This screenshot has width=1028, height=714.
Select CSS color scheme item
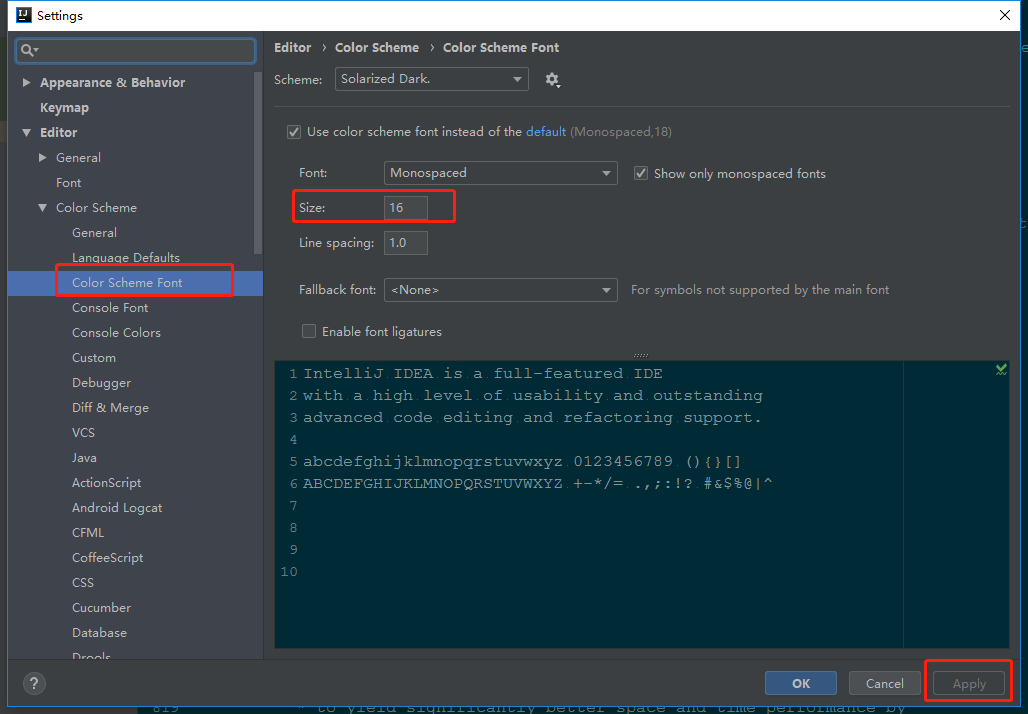click(83, 582)
